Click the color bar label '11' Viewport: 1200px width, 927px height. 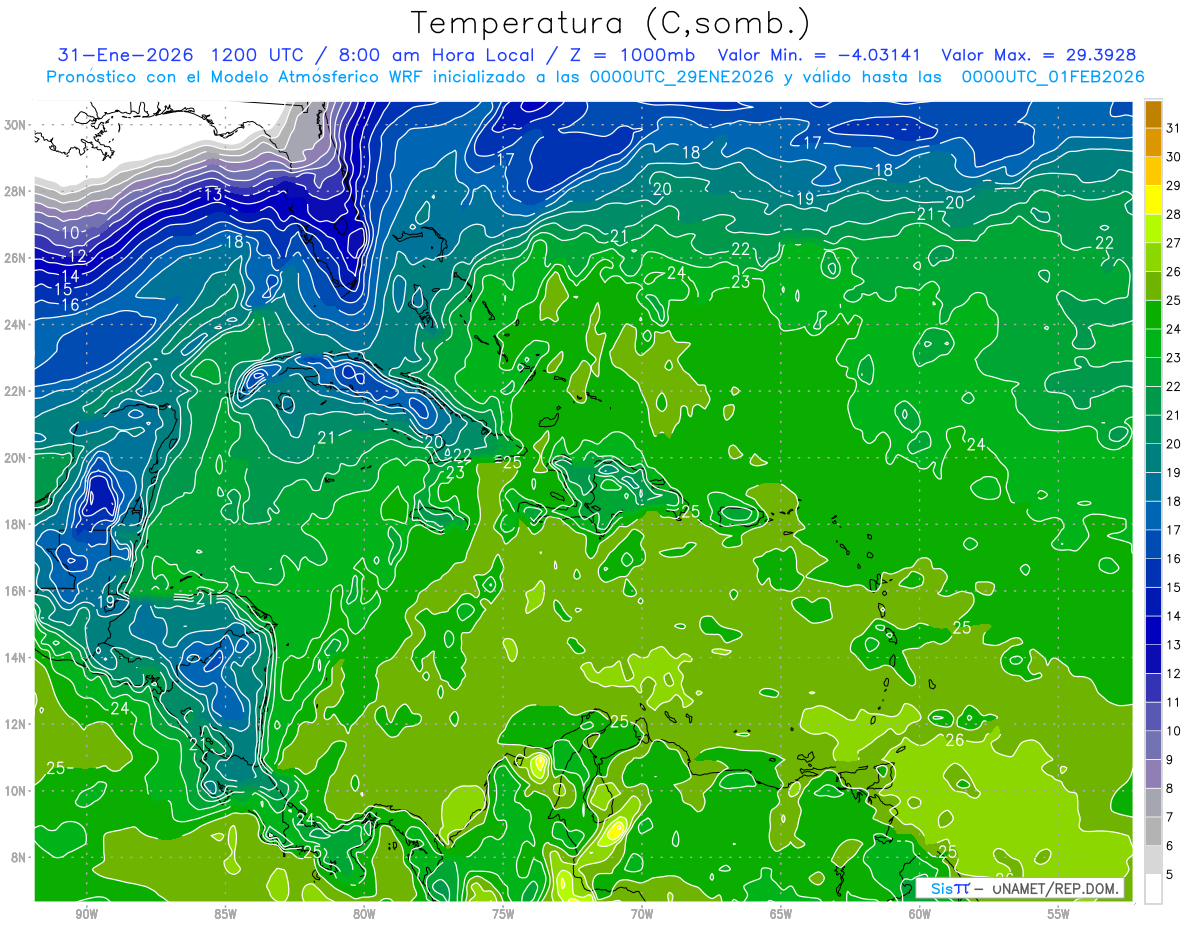click(x=1174, y=702)
